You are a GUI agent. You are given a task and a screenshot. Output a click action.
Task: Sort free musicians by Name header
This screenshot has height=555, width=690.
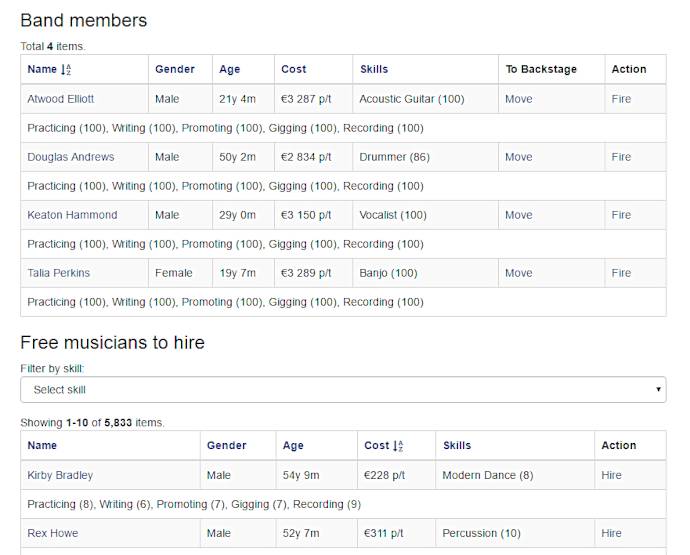tap(42, 445)
